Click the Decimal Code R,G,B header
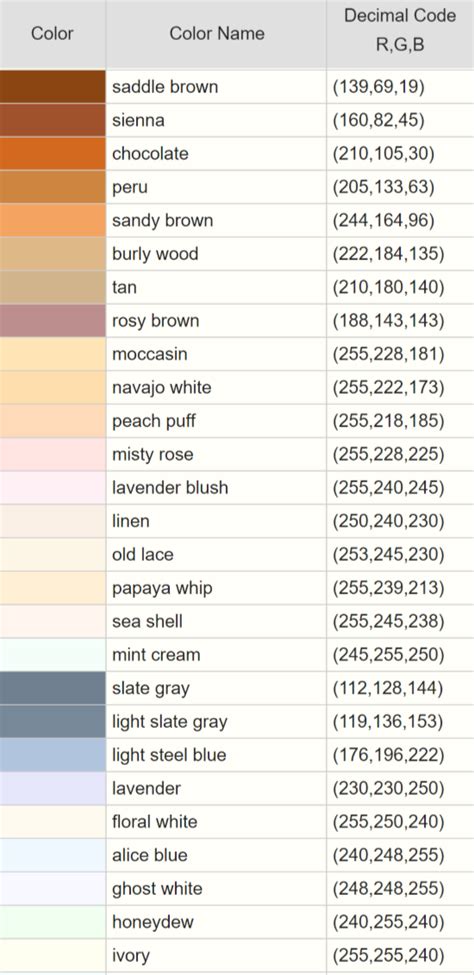Image resolution: width=474 pixels, height=975 pixels. pos(400,34)
